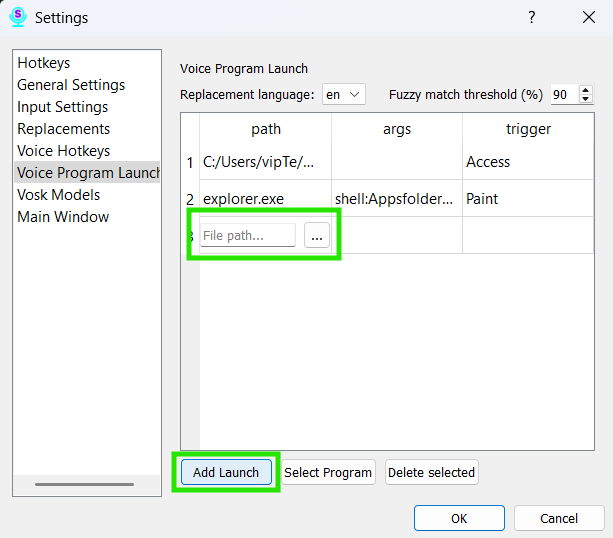
Task: Click the empty args cell in row 1
Action: 397,162
